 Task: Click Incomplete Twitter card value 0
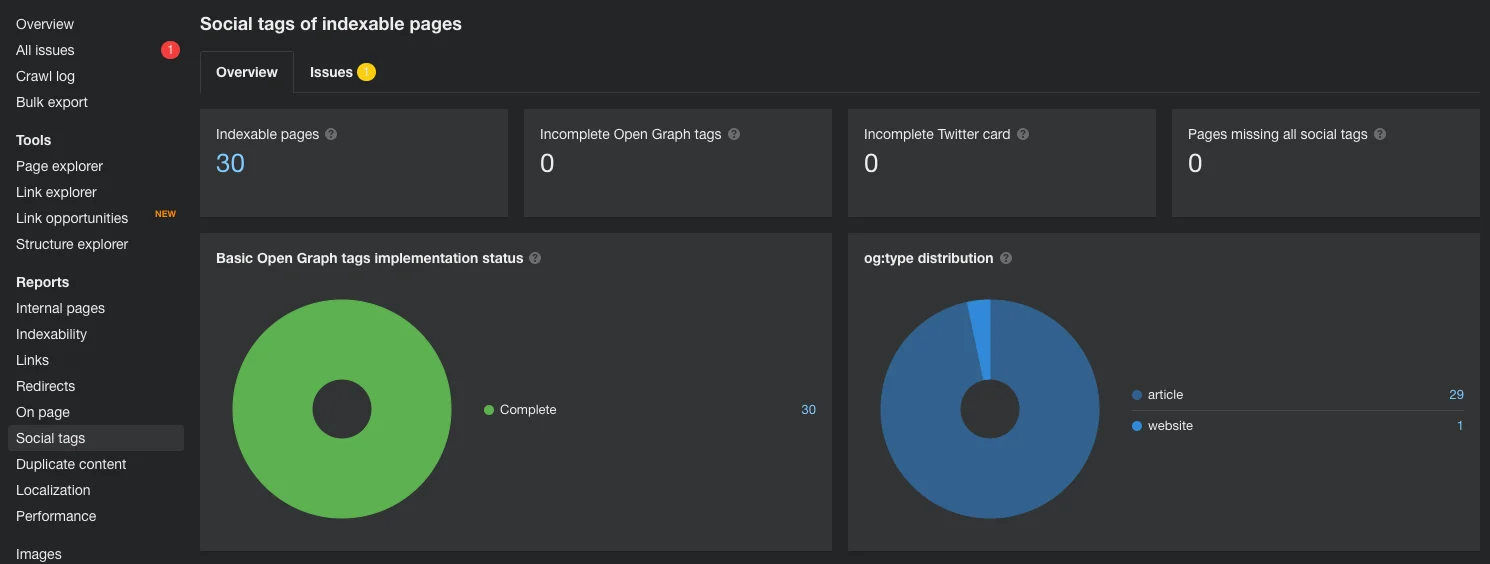(x=871, y=163)
